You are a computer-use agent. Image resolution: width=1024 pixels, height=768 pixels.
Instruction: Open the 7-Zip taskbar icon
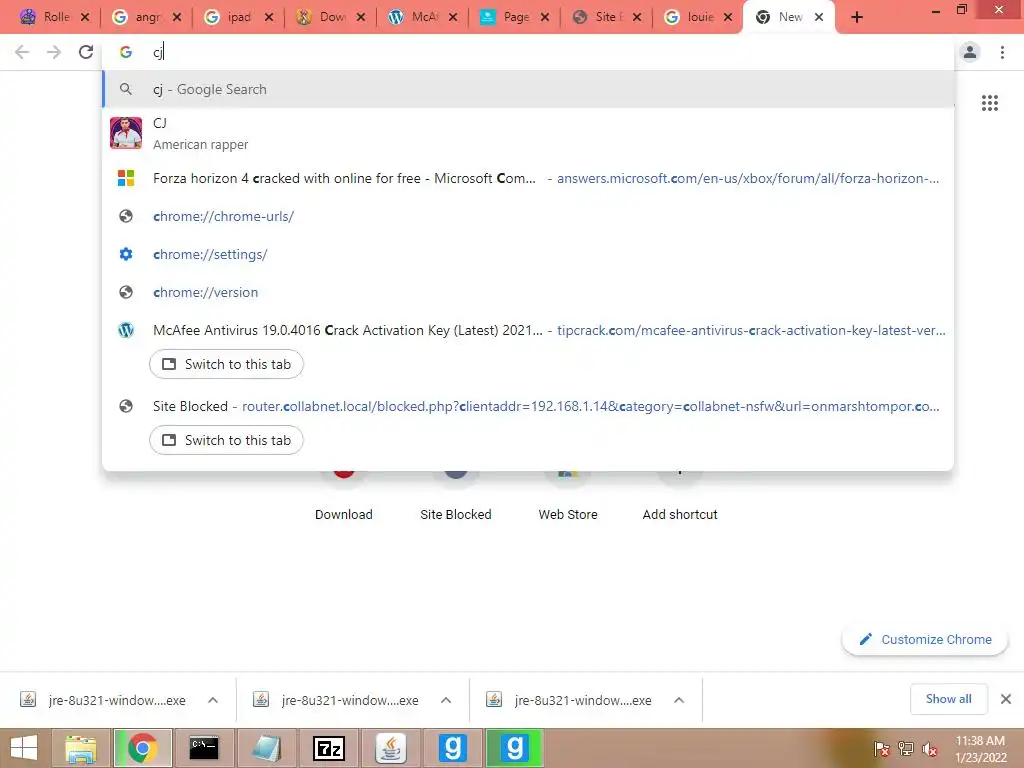[328, 748]
